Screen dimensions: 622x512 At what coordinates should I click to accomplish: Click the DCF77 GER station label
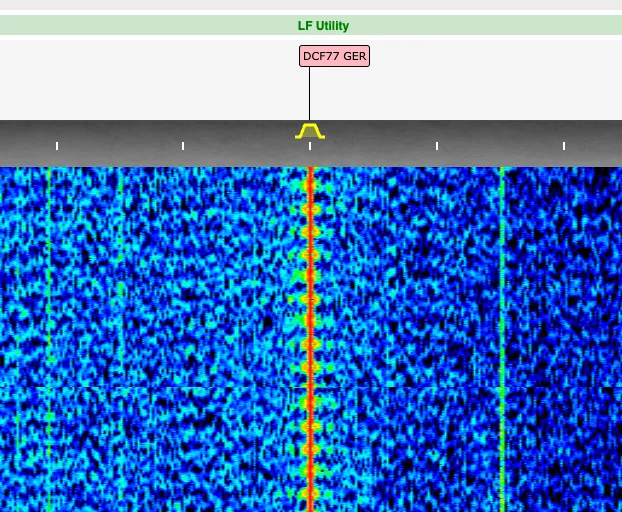334,56
